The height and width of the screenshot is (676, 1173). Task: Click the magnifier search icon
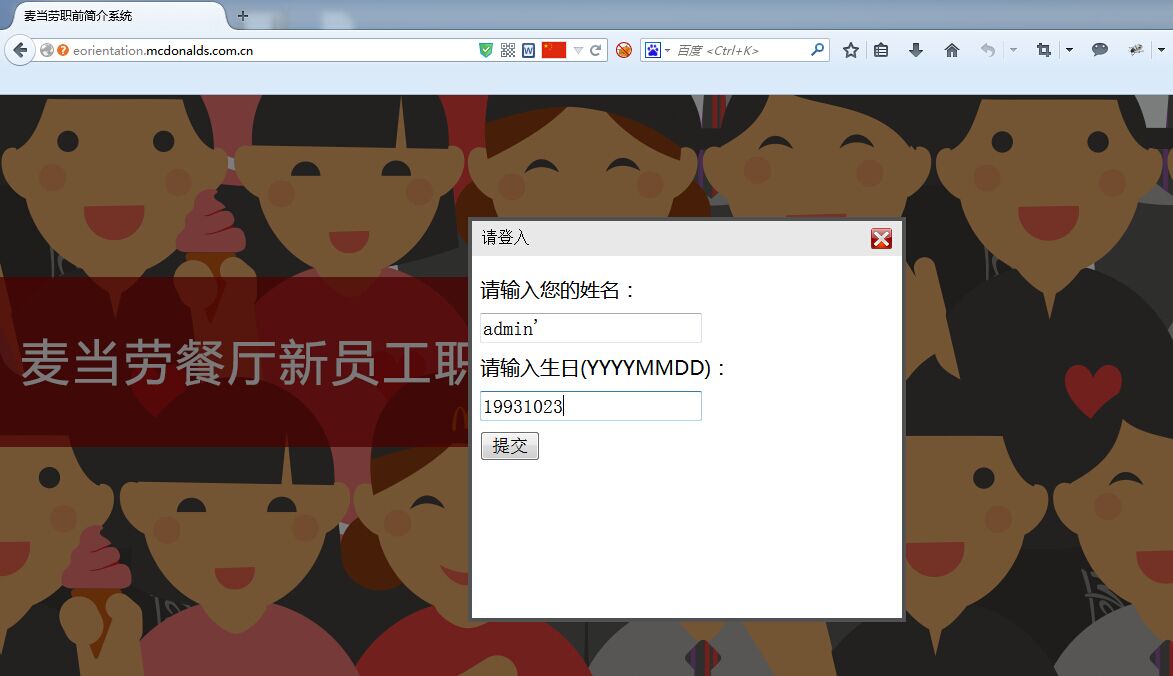point(818,49)
